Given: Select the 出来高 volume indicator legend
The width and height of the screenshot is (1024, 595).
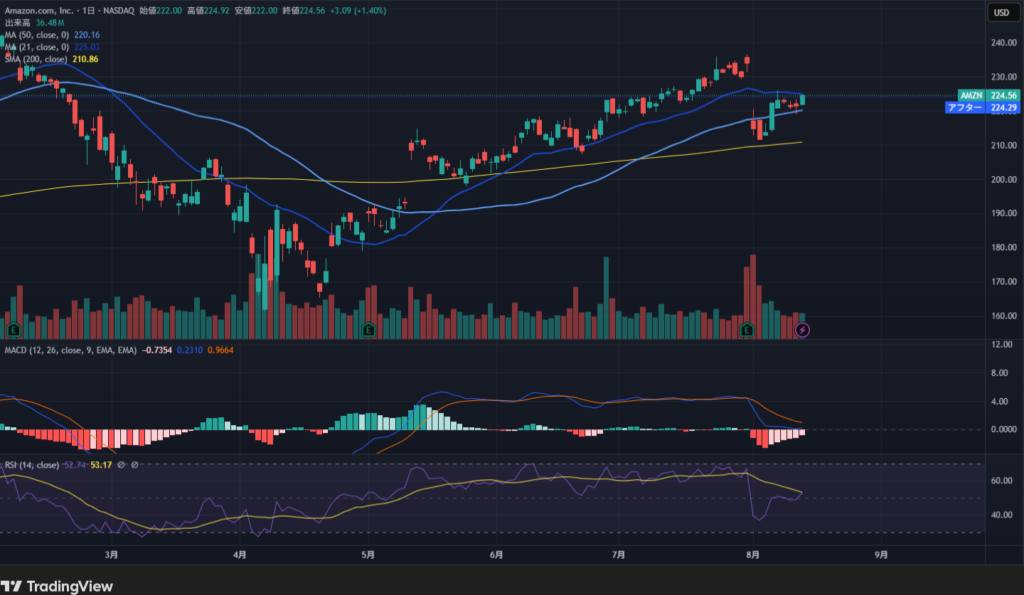Looking at the screenshot, I should pos(18,23).
